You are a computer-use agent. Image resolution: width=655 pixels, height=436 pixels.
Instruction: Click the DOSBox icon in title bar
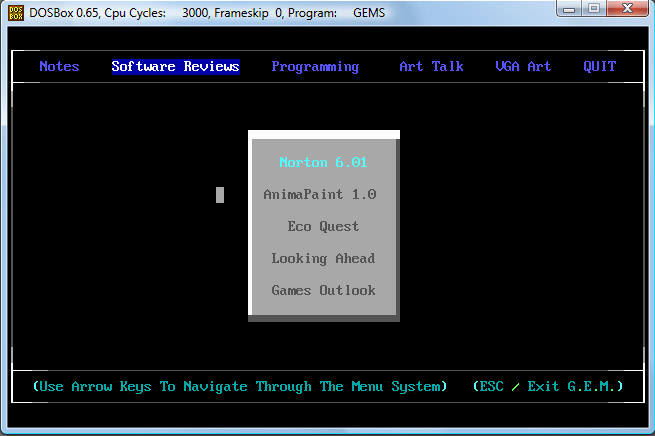(14, 14)
